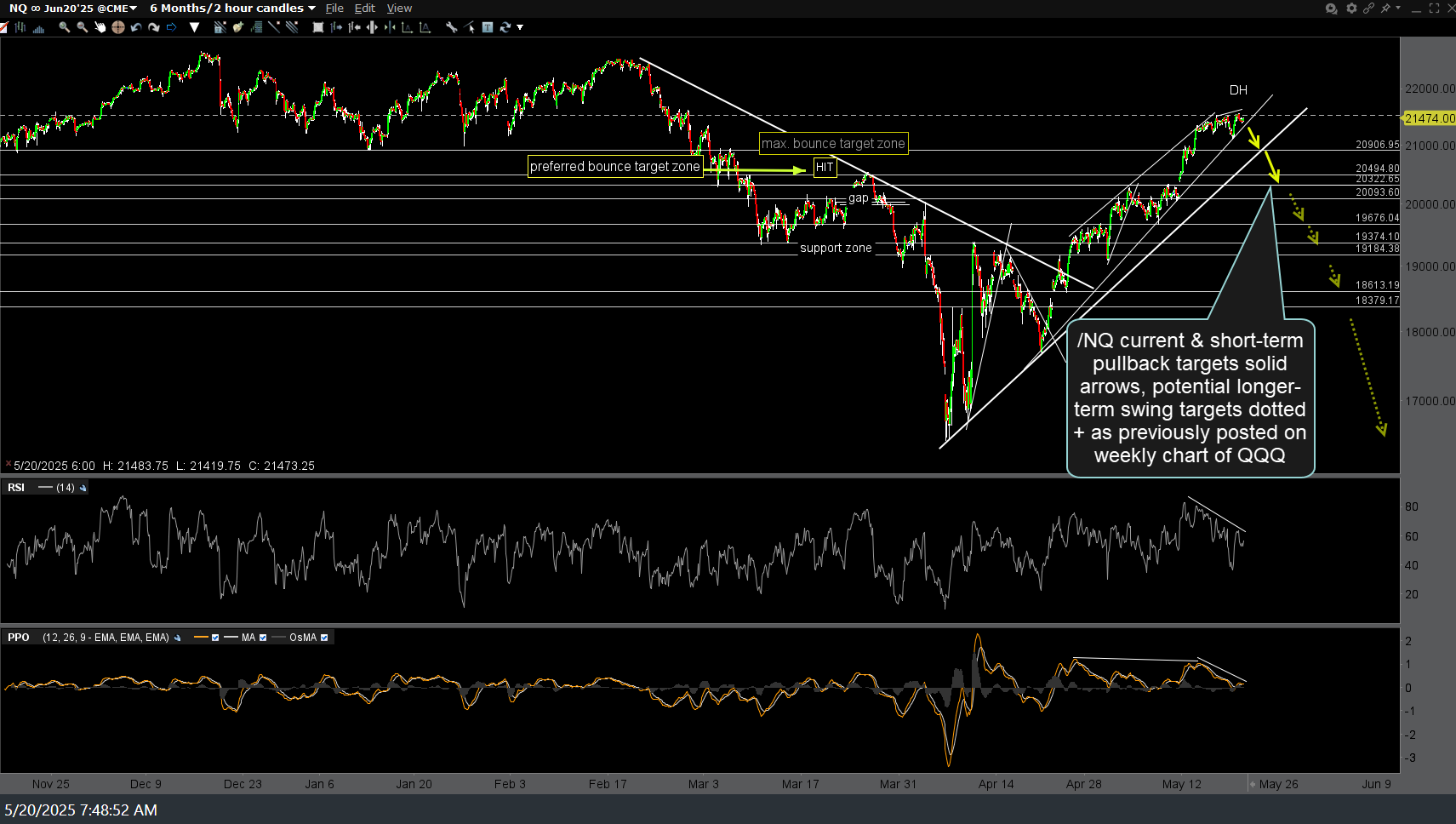The image size is (1456, 824).
Task: Click the undo arrow icon
Action: pos(135,27)
